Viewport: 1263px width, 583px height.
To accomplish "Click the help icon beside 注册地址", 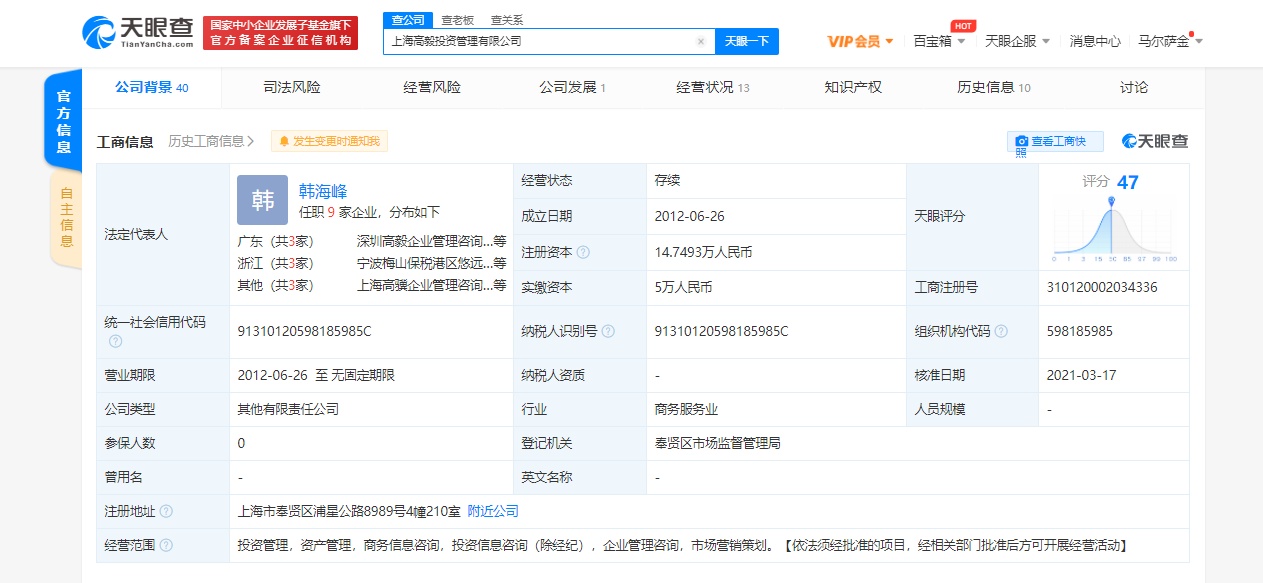I will pyautogui.click(x=166, y=511).
